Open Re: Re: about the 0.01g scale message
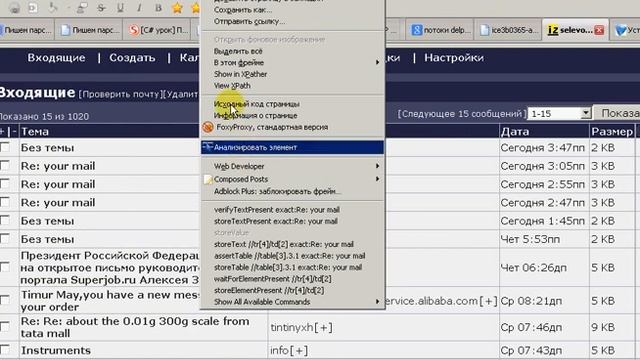The image size is (640, 360). (x=135, y=327)
